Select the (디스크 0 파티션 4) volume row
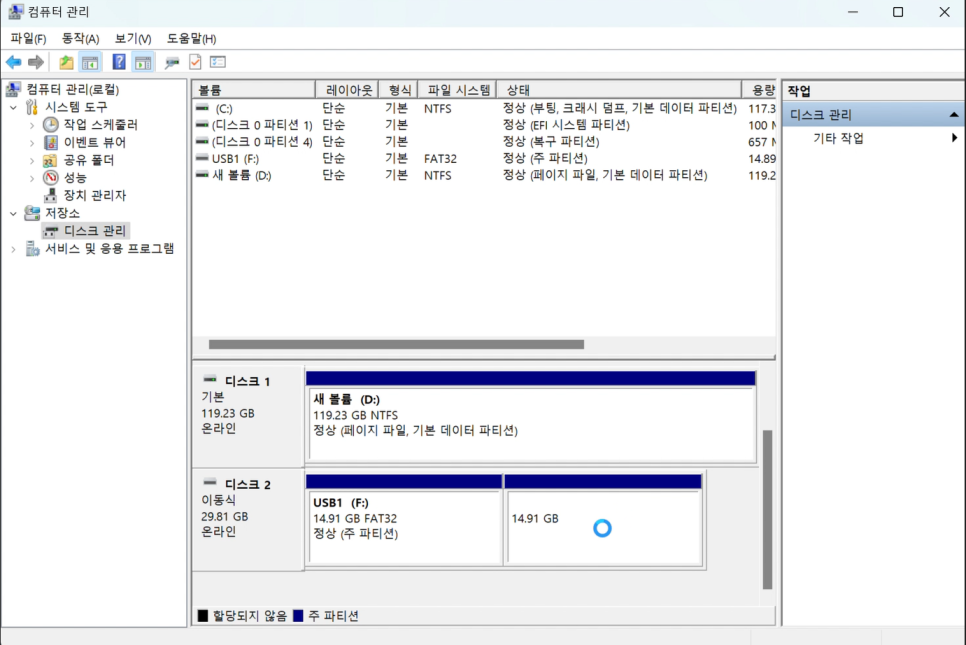 tap(484, 142)
